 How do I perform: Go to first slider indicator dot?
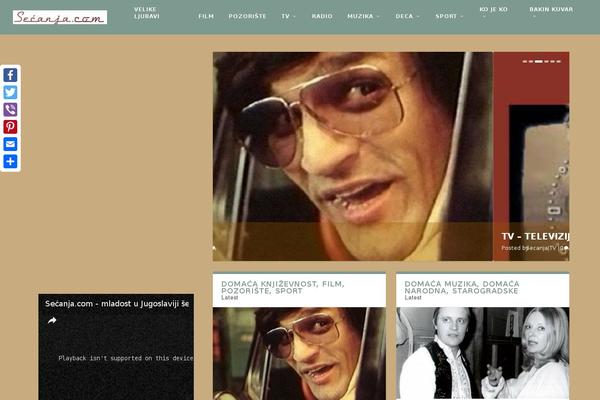coord(525,61)
